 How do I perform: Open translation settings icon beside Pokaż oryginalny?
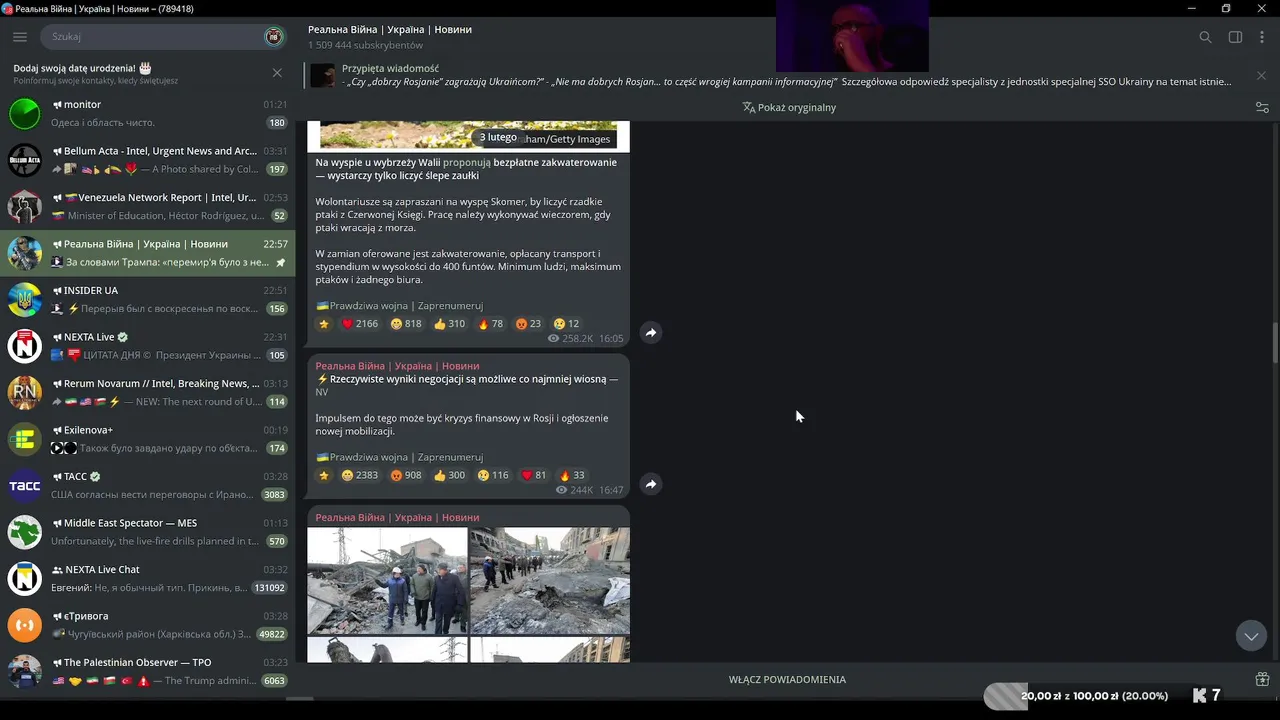1262,107
